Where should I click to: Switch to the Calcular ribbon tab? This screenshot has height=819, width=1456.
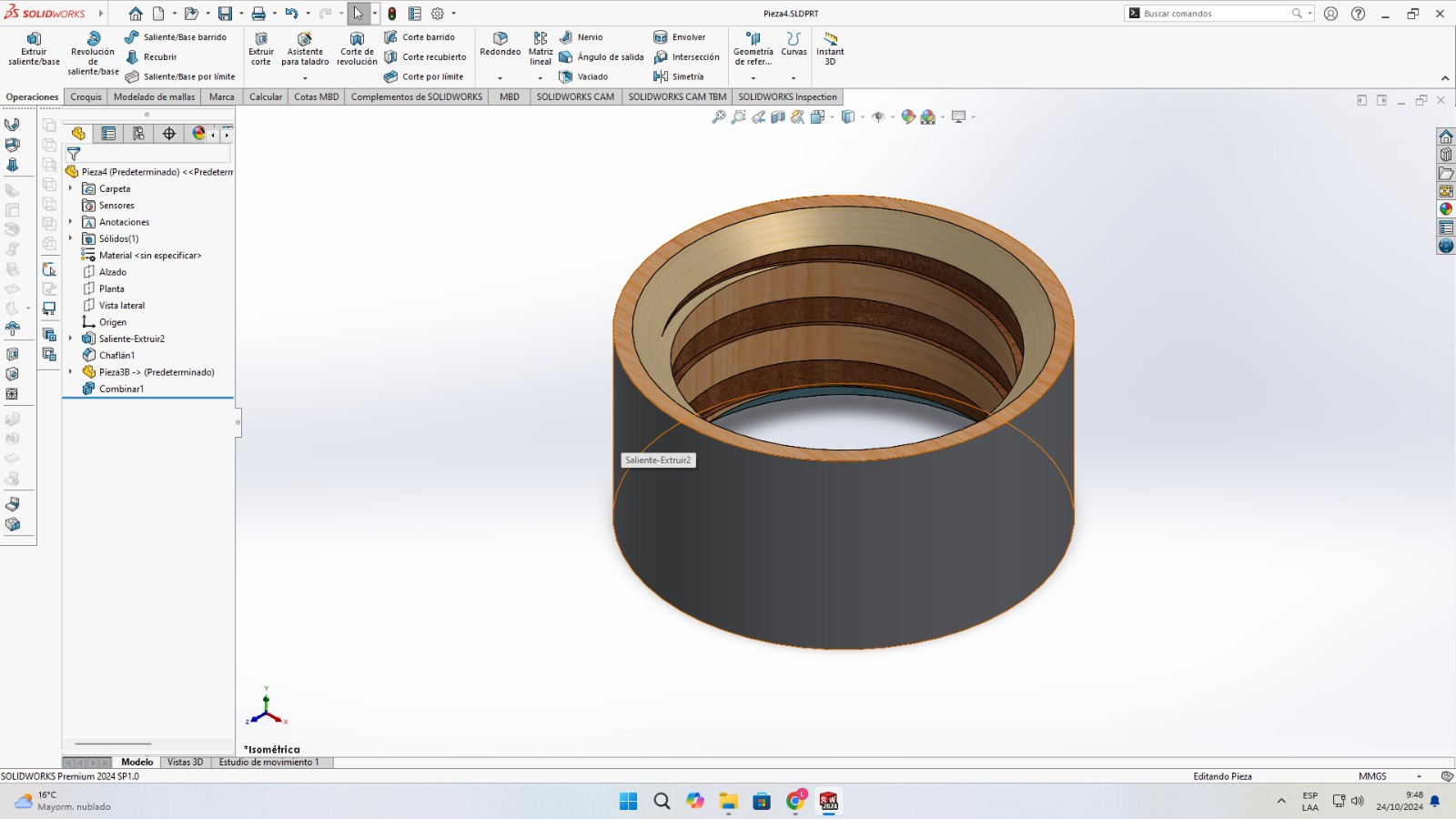(x=266, y=96)
